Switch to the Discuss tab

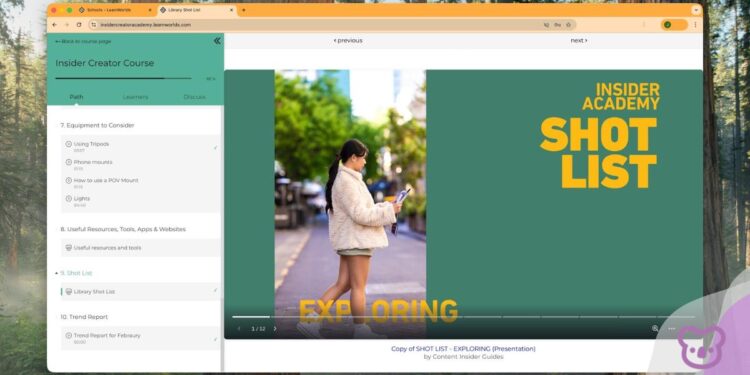point(194,97)
